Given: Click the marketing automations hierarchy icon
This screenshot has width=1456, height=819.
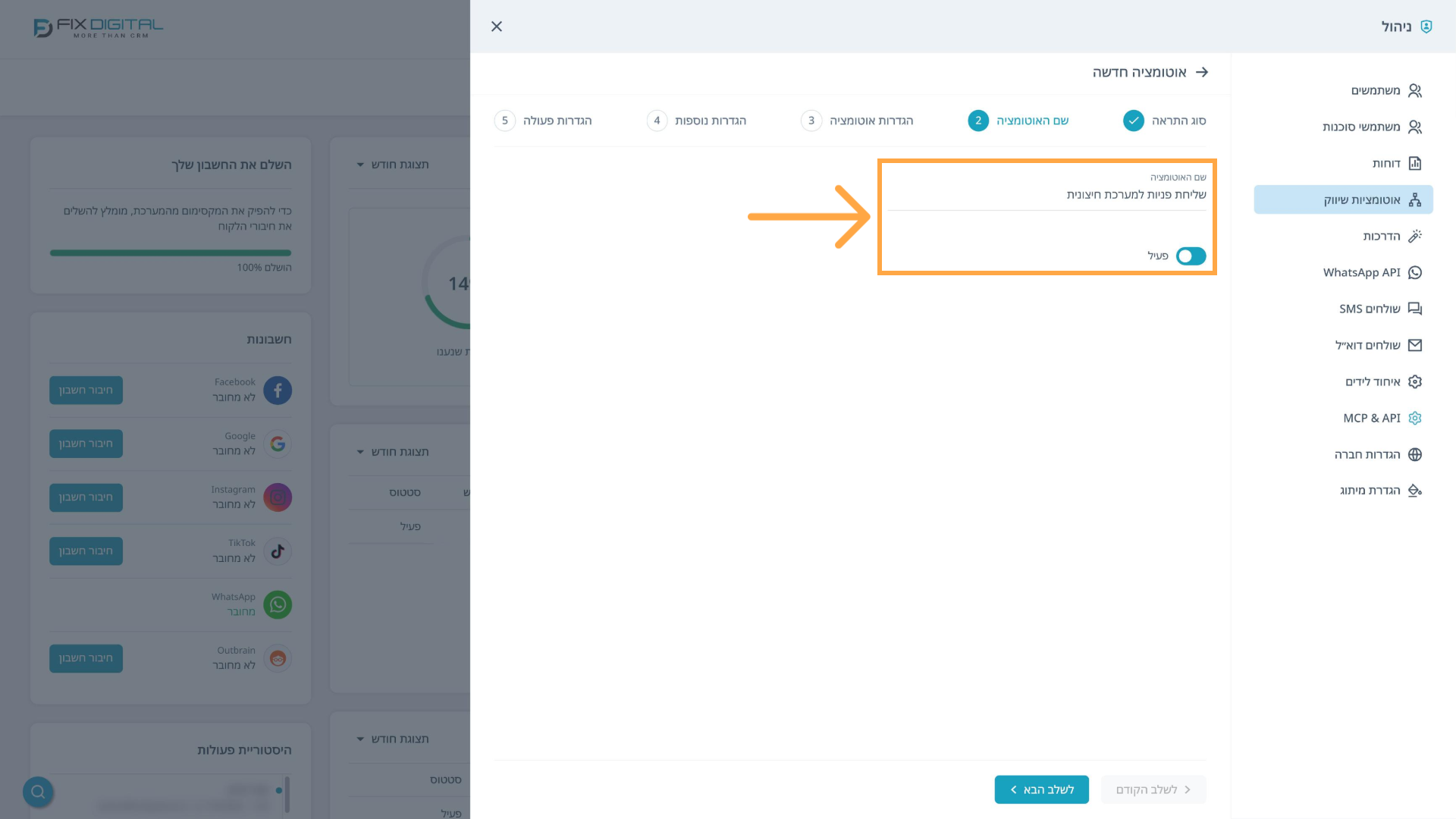Looking at the screenshot, I should tap(1415, 200).
